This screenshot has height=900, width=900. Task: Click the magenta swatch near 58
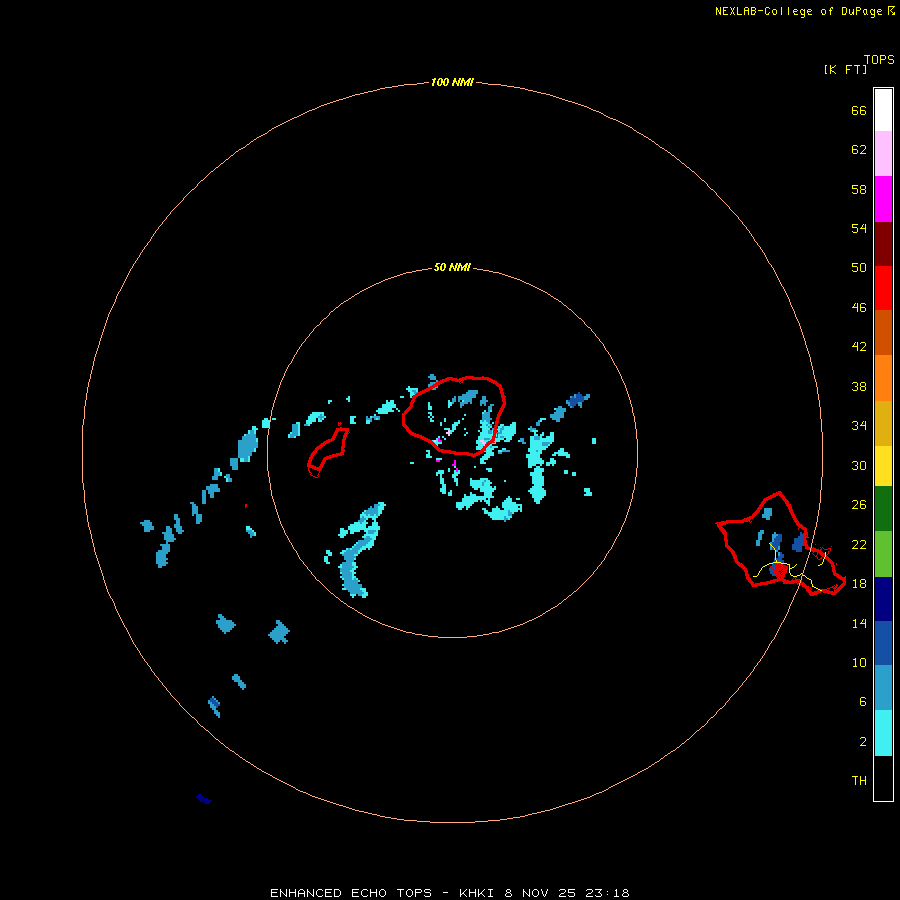pos(883,199)
